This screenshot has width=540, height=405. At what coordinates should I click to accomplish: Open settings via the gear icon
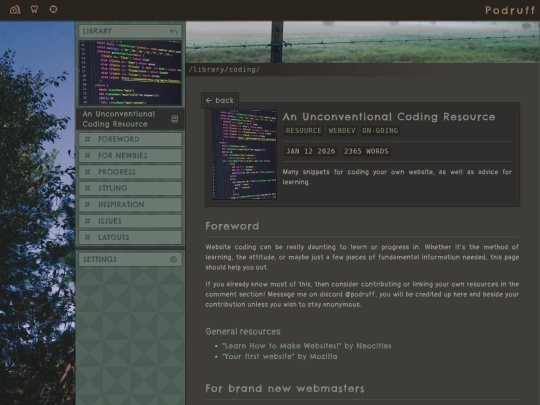pyautogui.click(x=173, y=259)
